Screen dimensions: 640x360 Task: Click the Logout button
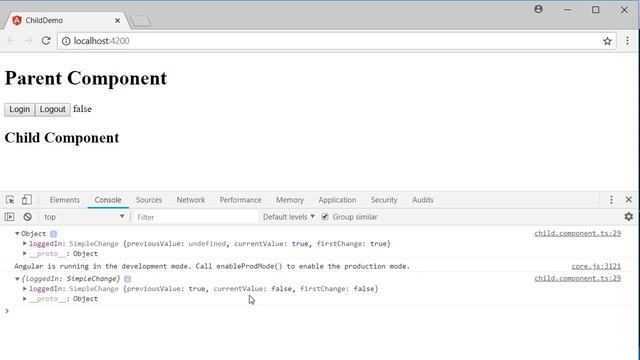(x=53, y=109)
